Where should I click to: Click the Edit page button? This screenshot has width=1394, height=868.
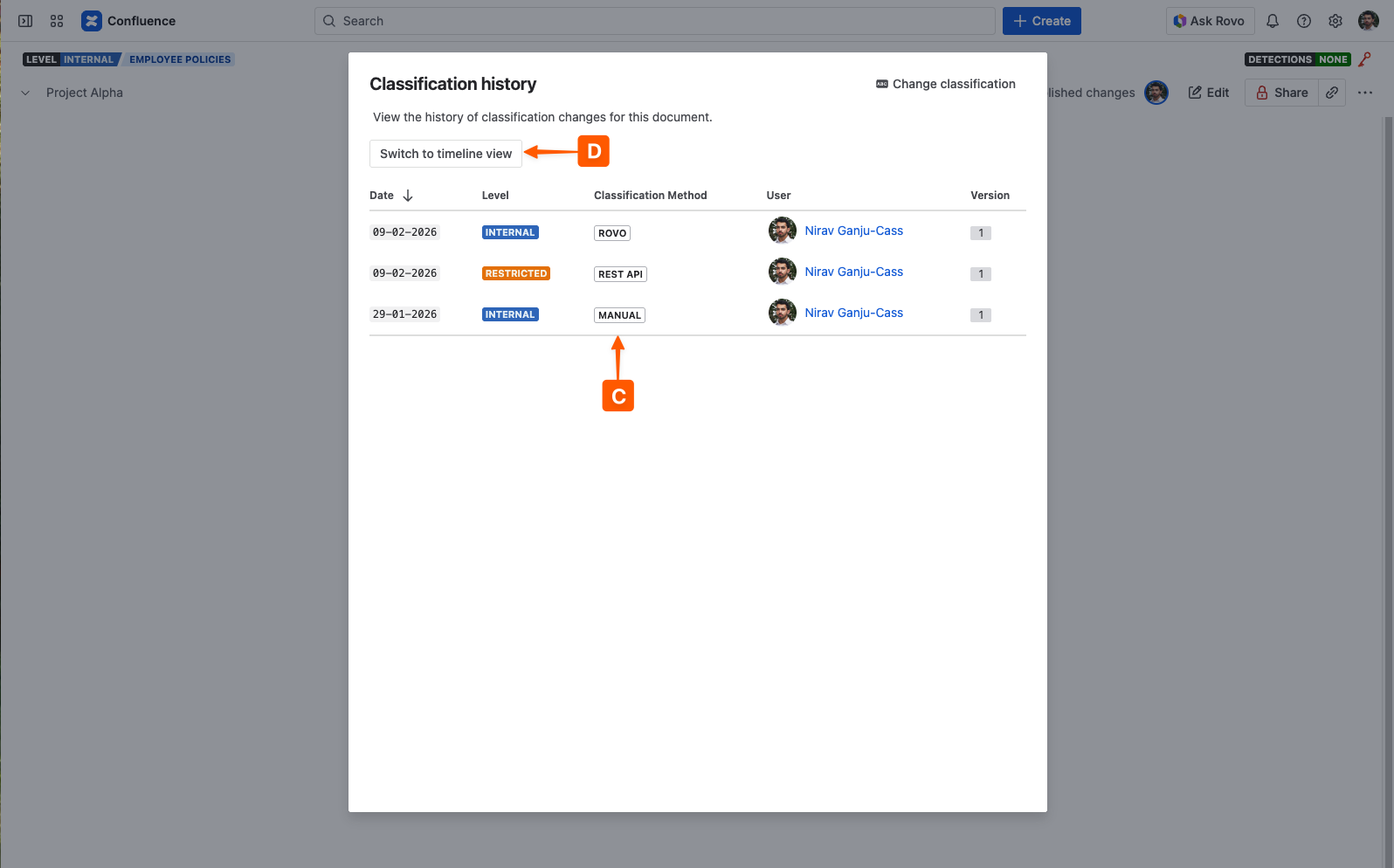point(1209,93)
